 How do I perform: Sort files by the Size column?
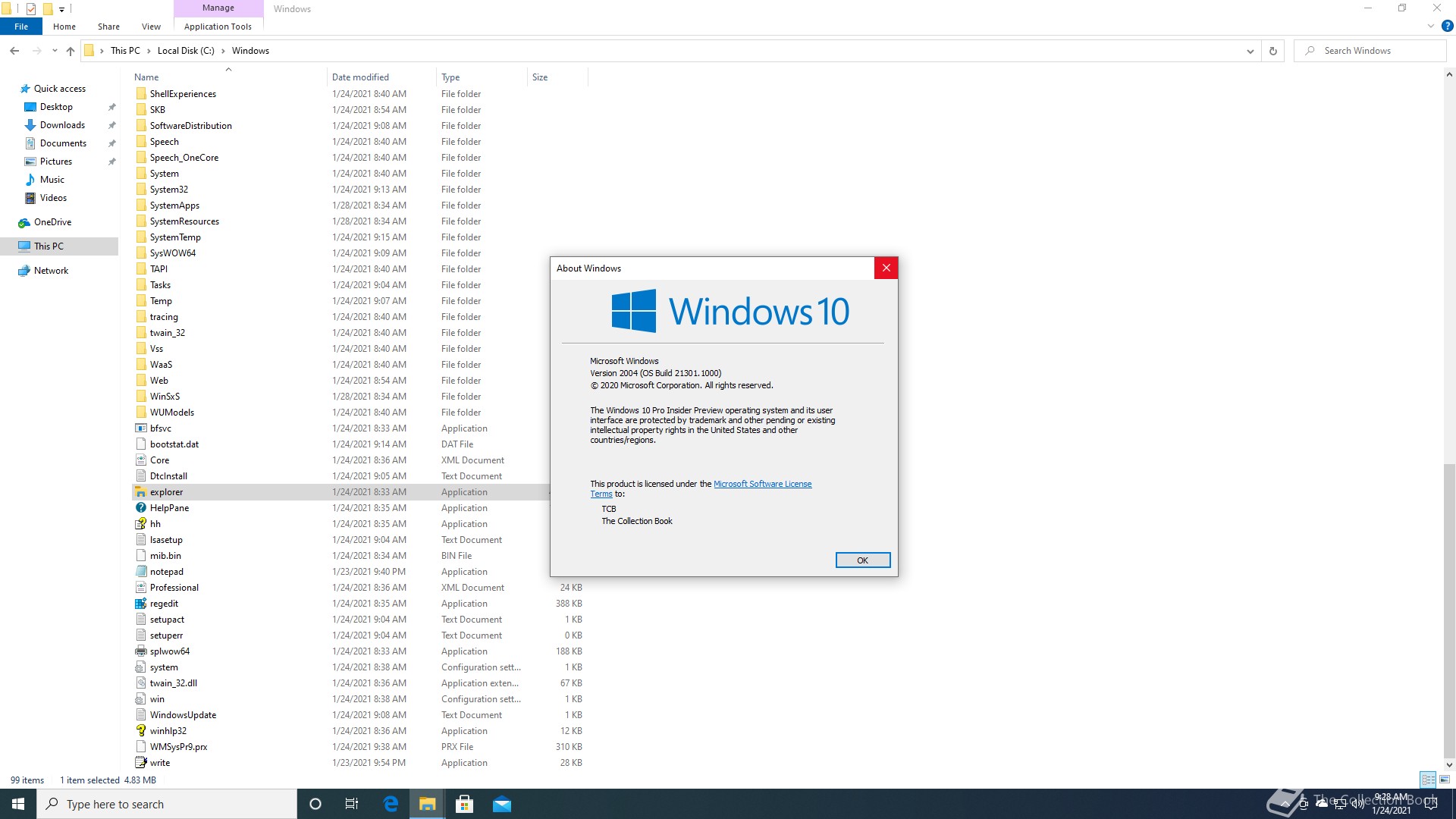[557, 77]
